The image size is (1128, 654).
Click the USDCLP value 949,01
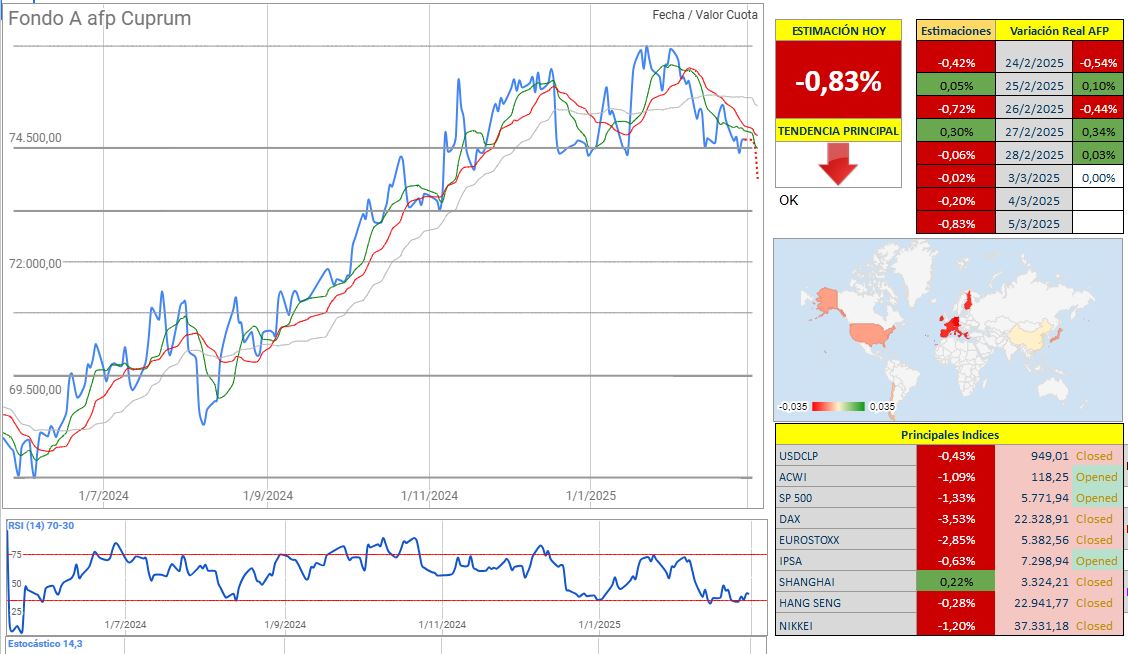pyautogui.click(x=1050, y=456)
